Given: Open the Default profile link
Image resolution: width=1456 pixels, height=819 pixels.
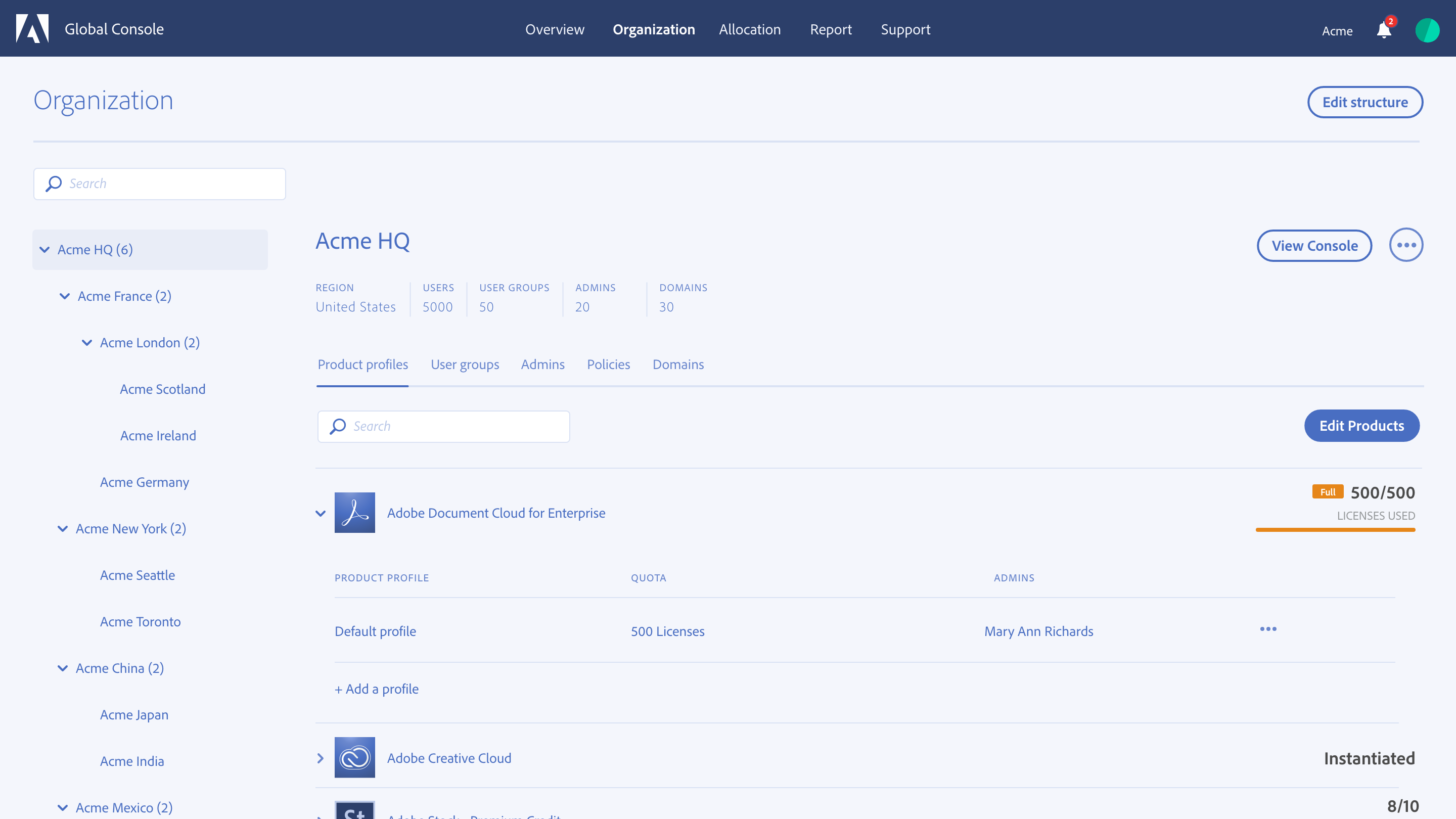Looking at the screenshot, I should pyautogui.click(x=375, y=631).
